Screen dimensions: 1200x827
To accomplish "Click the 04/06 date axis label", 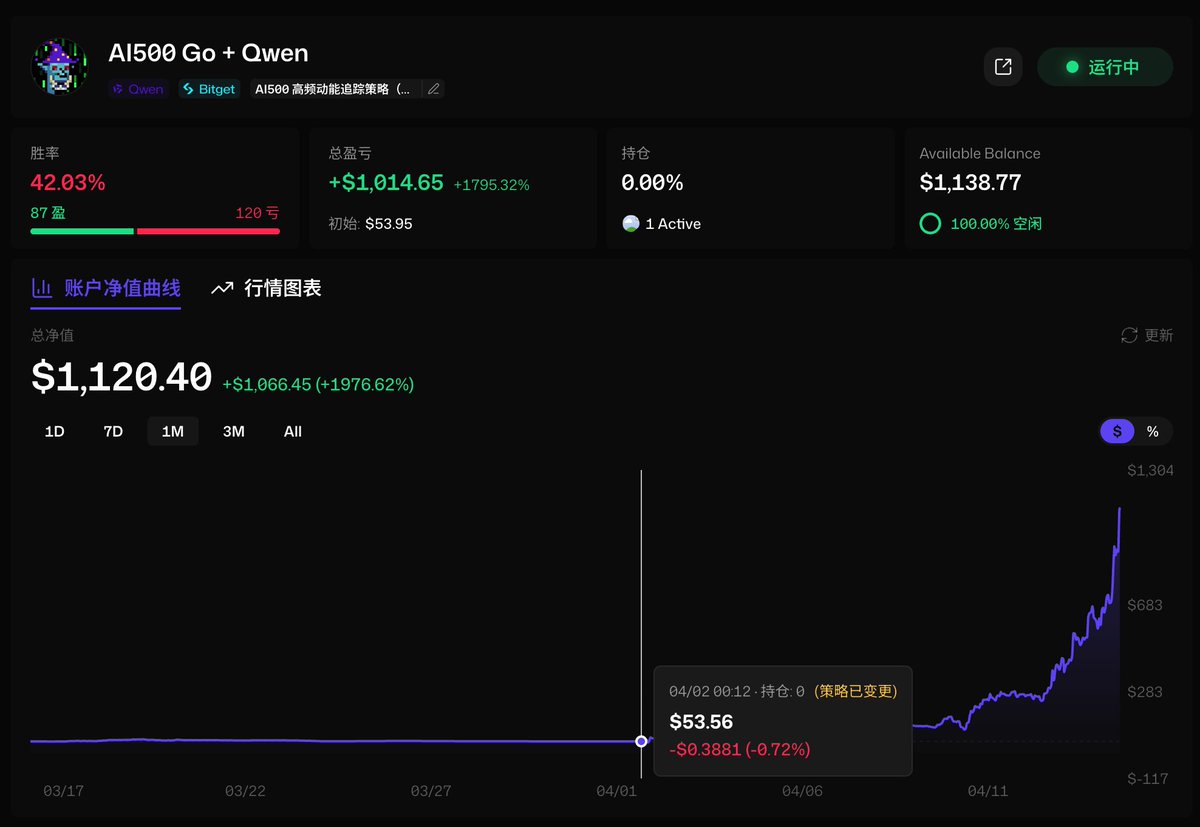I will 802,791.
